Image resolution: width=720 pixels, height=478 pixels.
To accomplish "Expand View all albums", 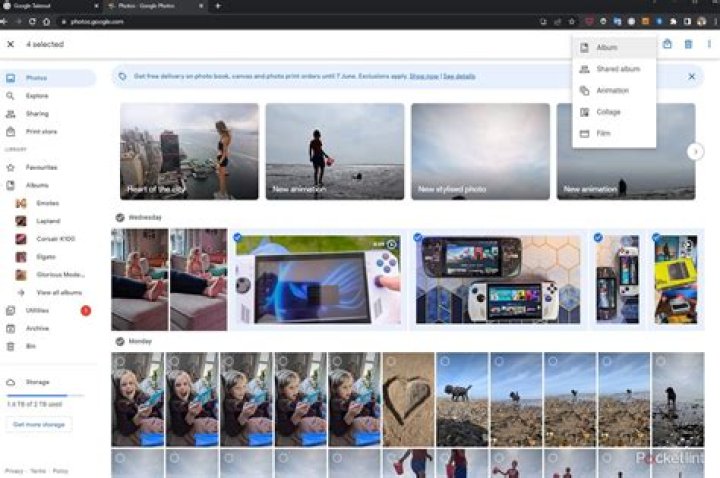I will point(59,292).
